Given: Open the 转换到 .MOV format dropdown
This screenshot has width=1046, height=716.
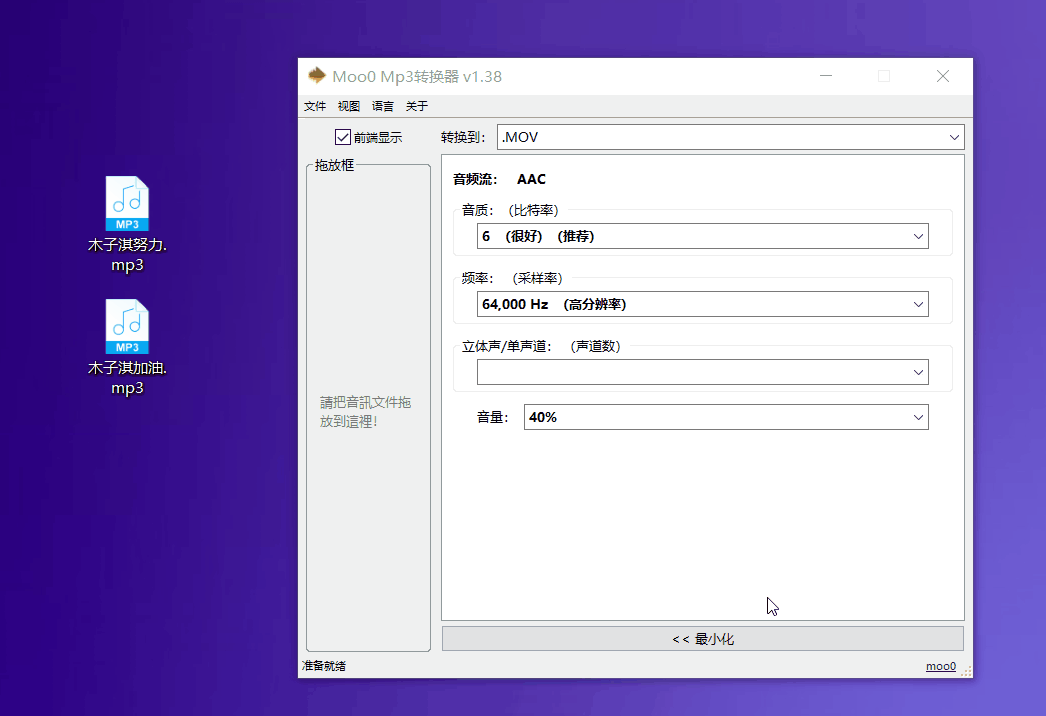Looking at the screenshot, I should pos(730,137).
